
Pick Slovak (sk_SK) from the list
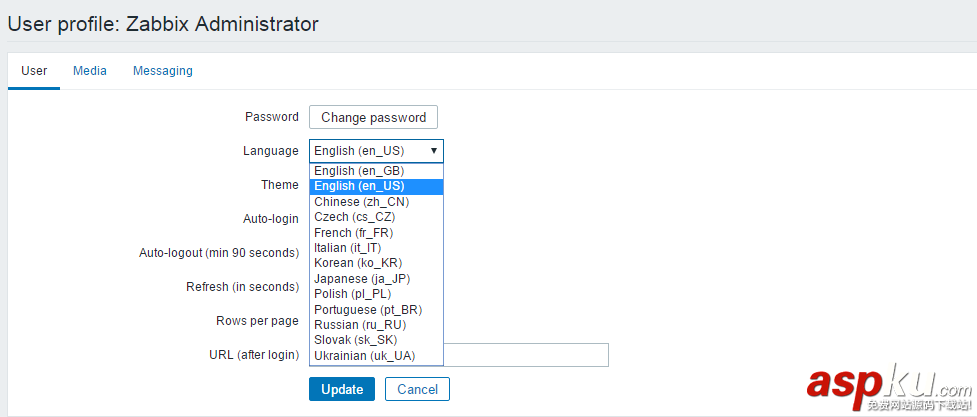tap(356, 340)
